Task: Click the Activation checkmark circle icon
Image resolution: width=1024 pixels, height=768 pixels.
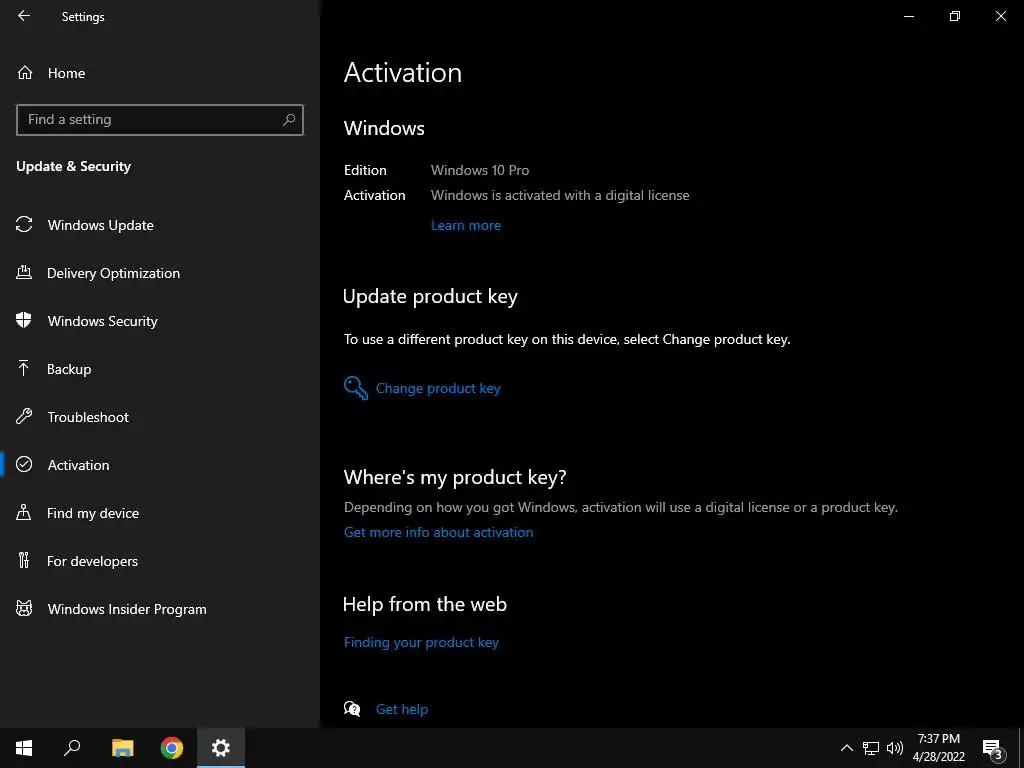Action: (24, 464)
